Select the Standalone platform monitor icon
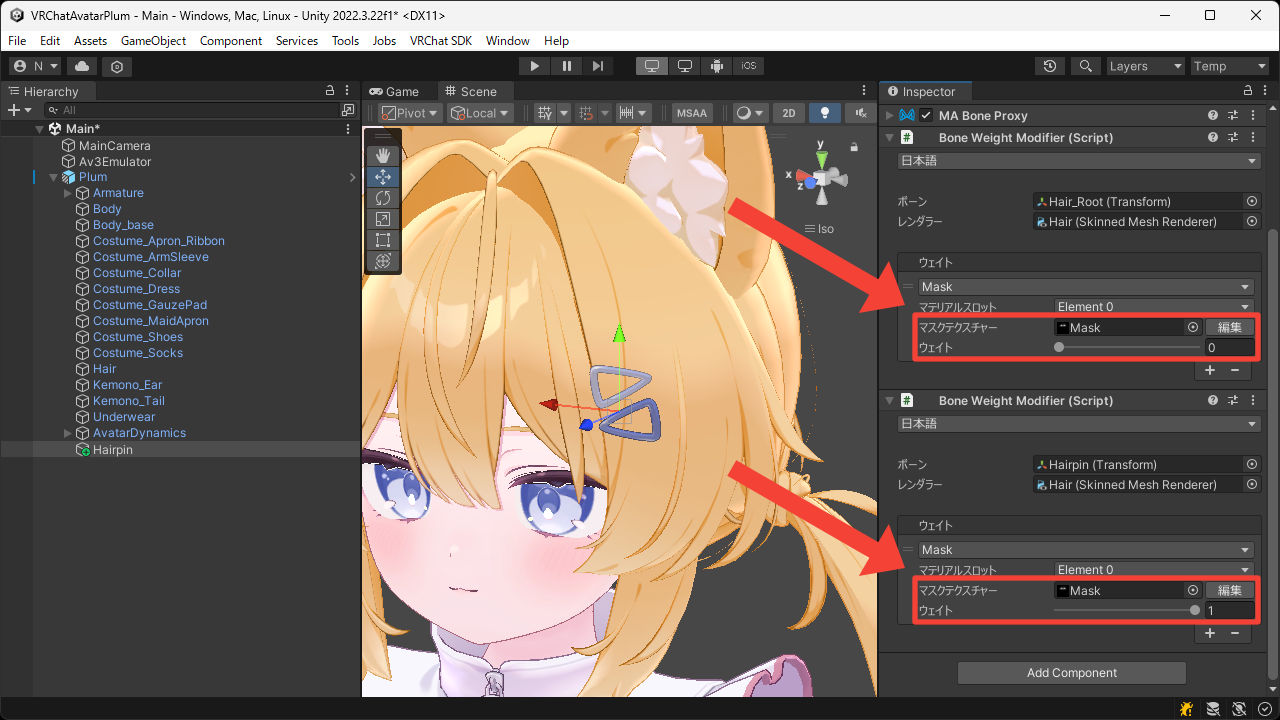Screen dimensions: 1280x720 pos(652,66)
